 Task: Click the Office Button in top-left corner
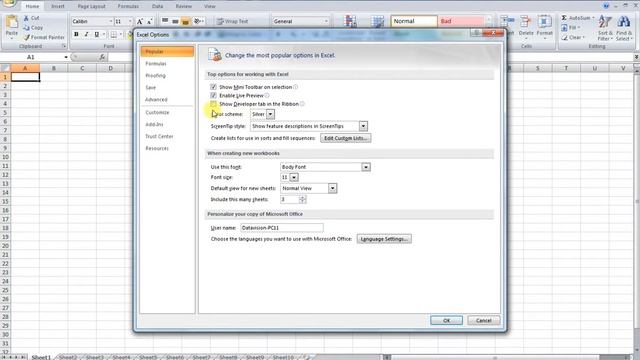(x=9, y=4)
